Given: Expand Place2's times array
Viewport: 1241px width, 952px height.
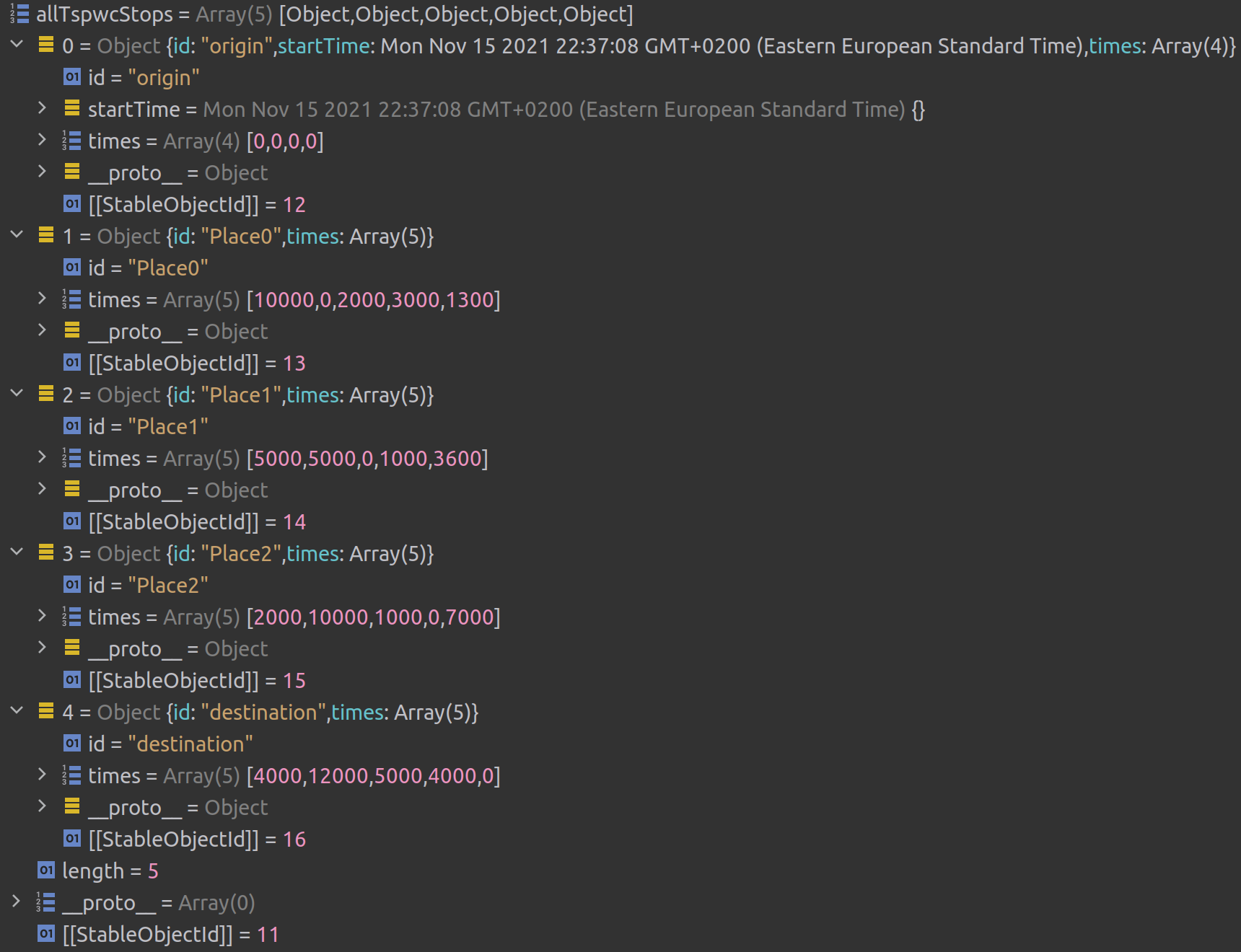Looking at the screenshot, I should click(43, 616).
